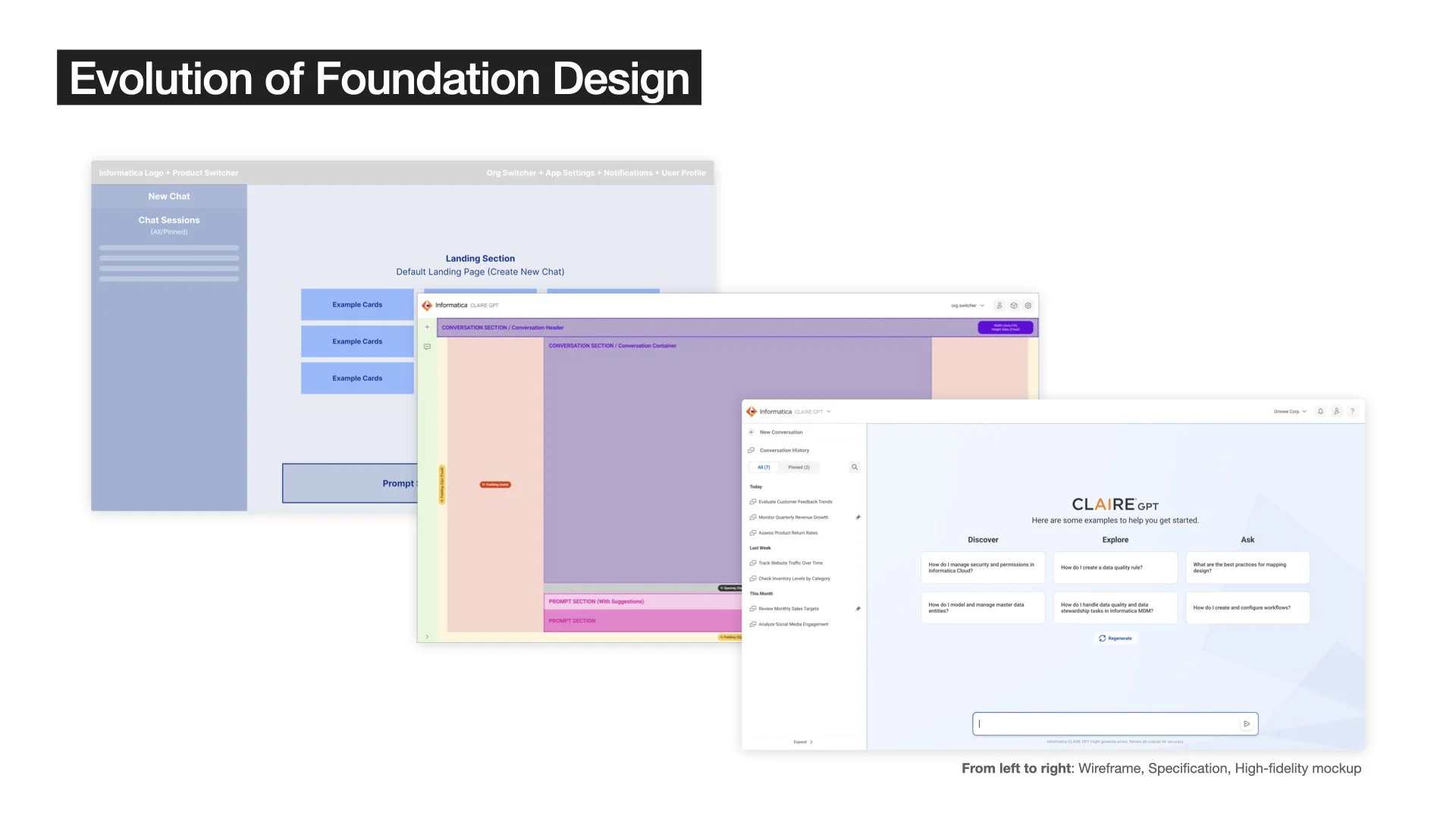Image resolution: width=1456 pixels, height=819 pixels.
Task: Select the All (7) tab
Action: (x=764, y=467)
